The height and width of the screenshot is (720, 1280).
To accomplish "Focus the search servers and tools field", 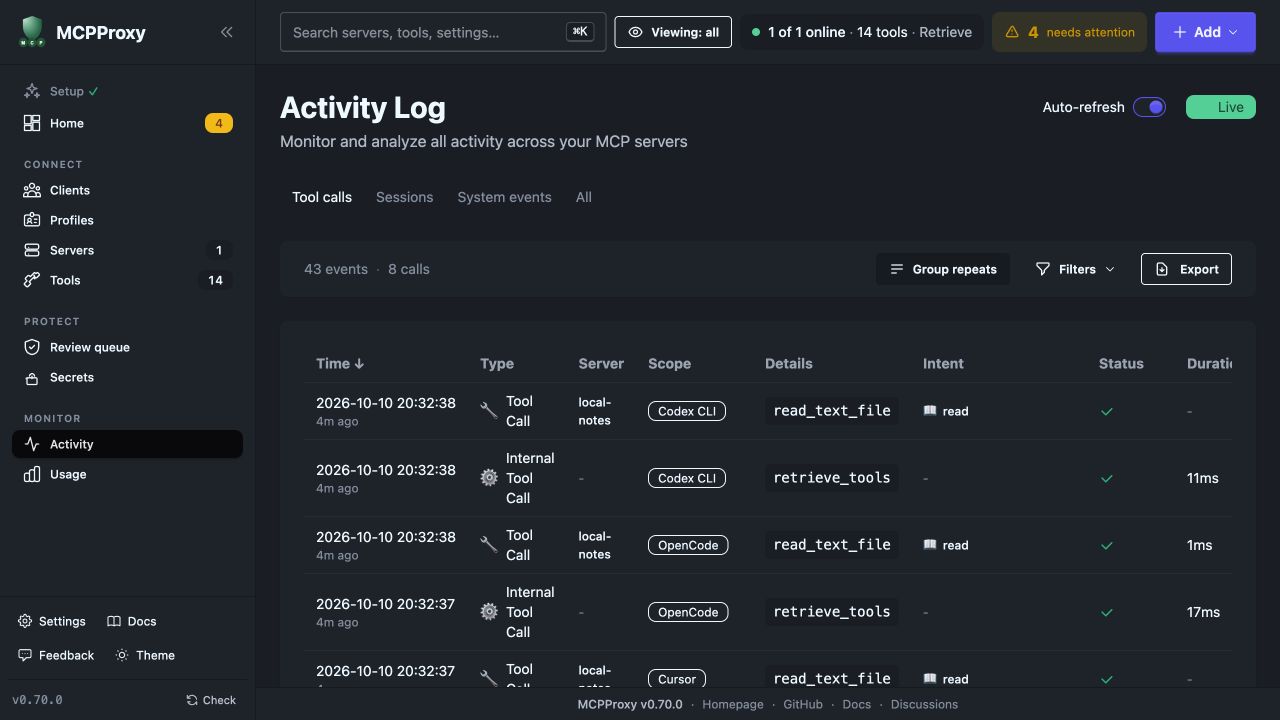I will point(443,32).
